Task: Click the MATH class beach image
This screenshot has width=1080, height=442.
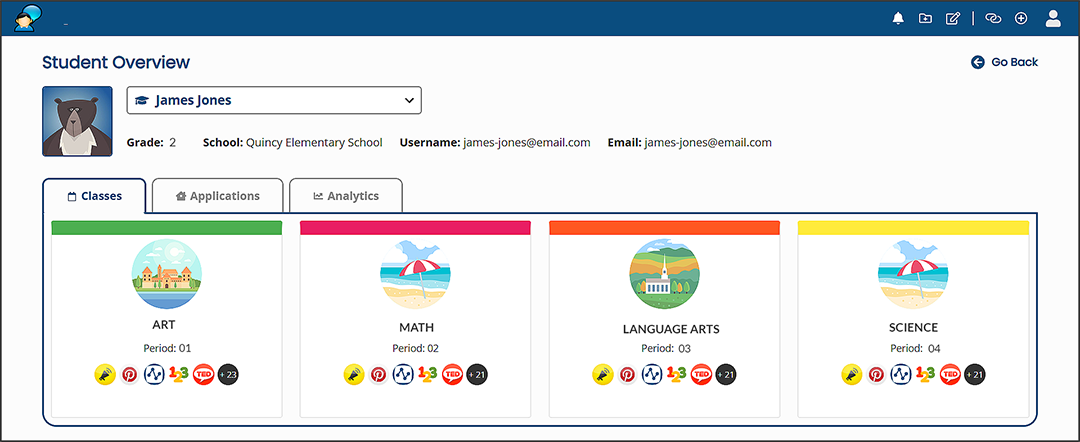Action: [x=415, y=275]
